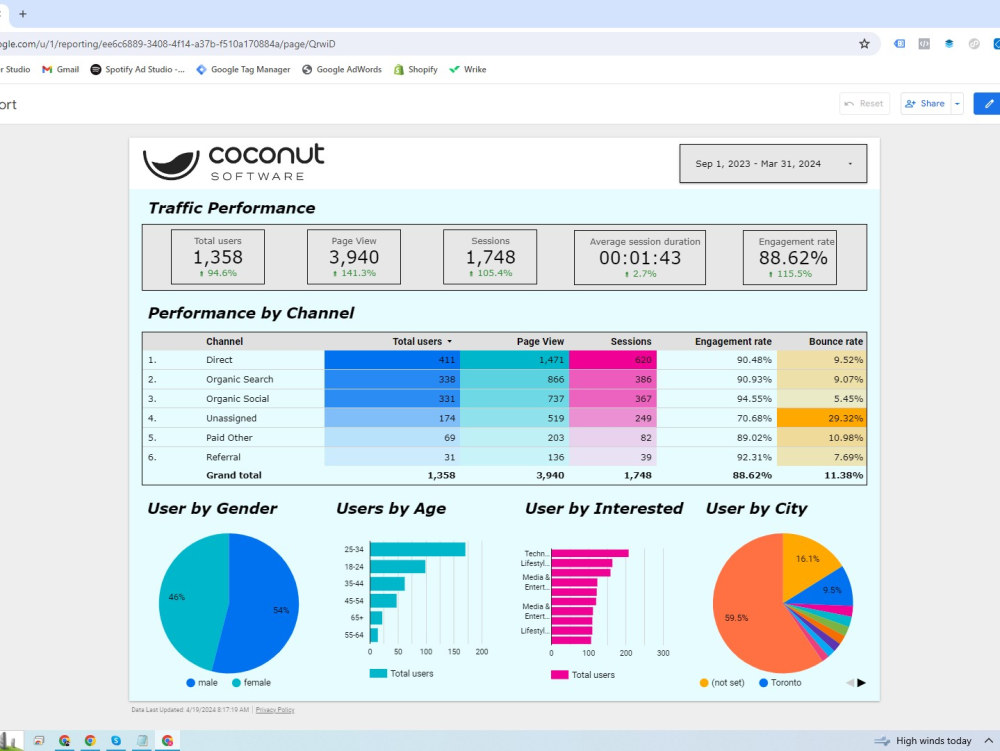
Task: Click the 25-34 age bar
Action: [x=418, y=550]
